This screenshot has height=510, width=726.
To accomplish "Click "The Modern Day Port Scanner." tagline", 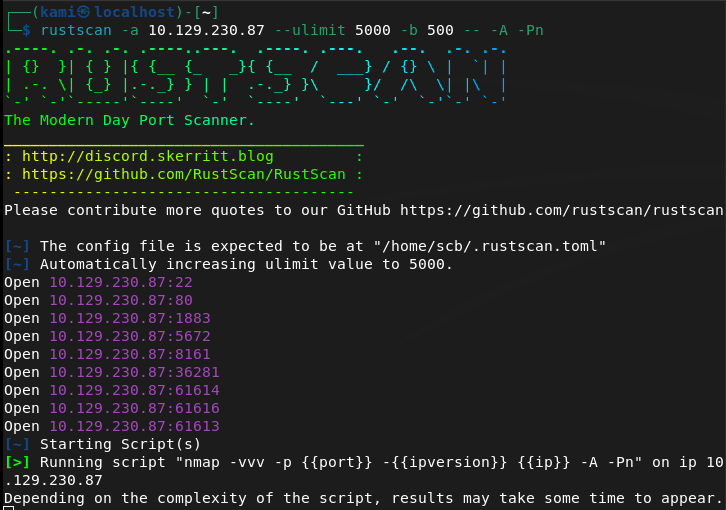I will 130,120.
